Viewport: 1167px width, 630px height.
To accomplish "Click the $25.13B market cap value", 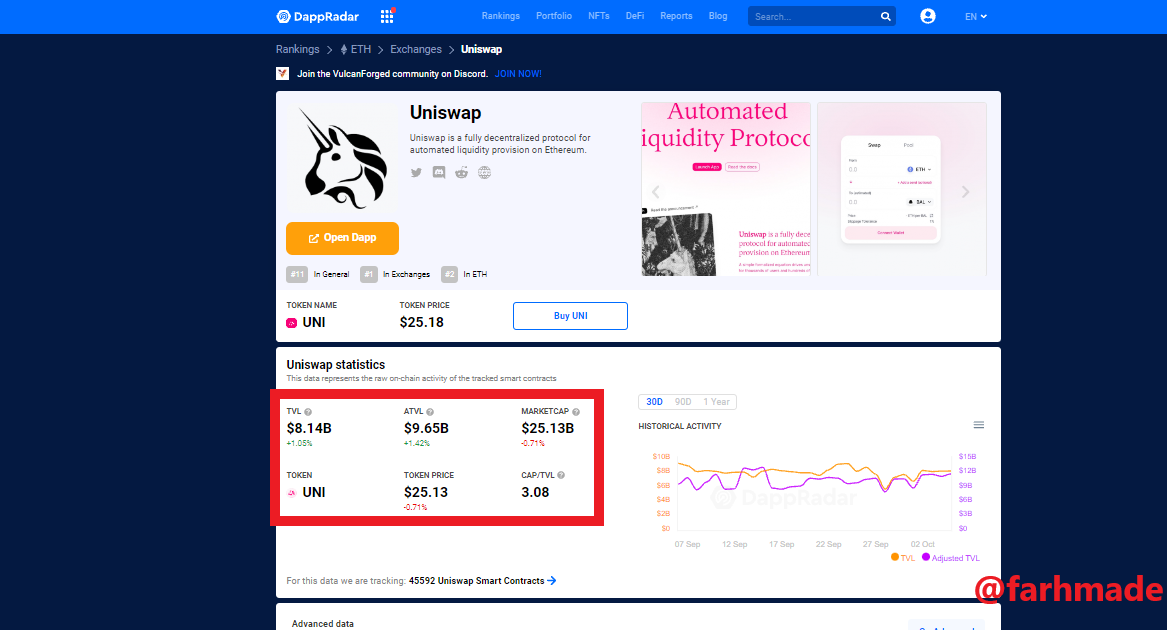I will pos(548,428).
